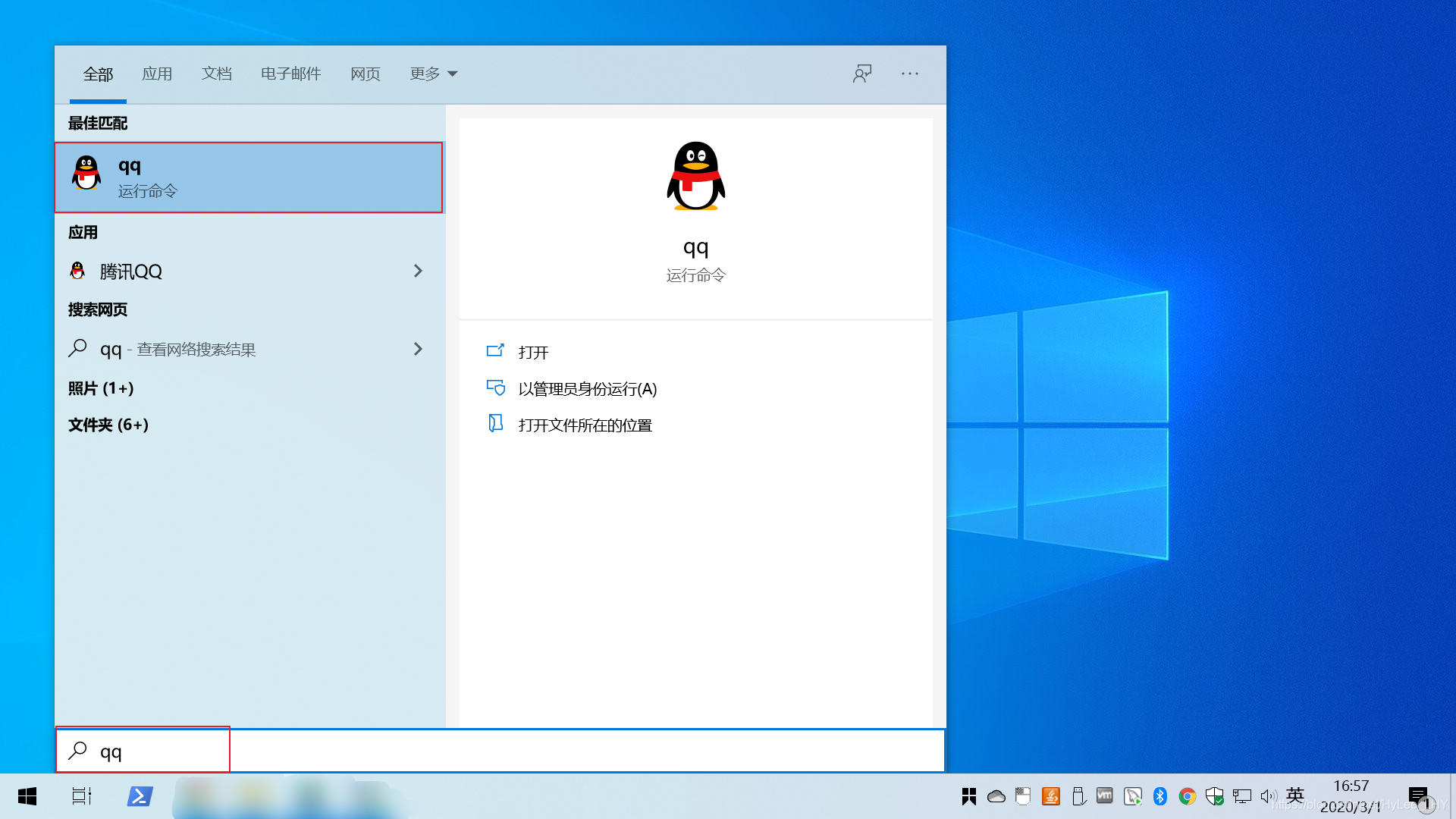
Task: Switch to the 文档 tab
Action: 216,74
